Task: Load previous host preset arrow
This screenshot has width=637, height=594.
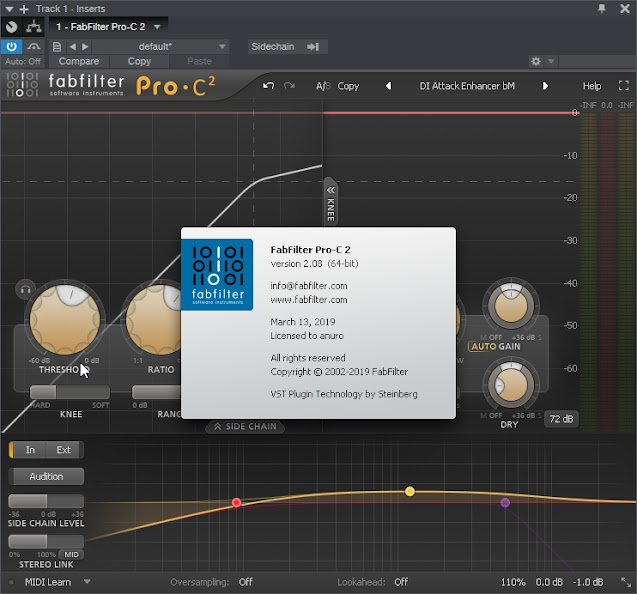Action: (x=73, y=47)
